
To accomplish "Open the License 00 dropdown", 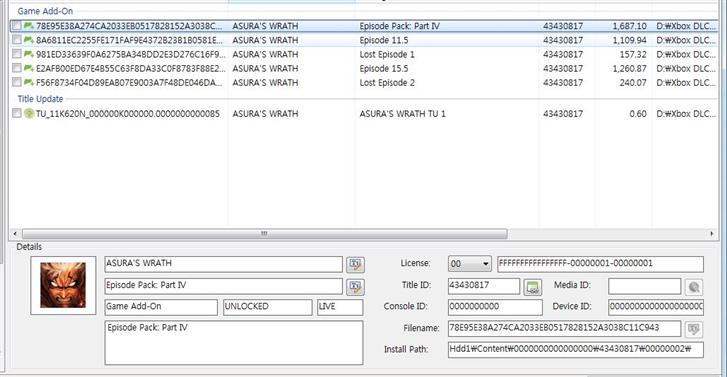I will [x=470, y=264].
